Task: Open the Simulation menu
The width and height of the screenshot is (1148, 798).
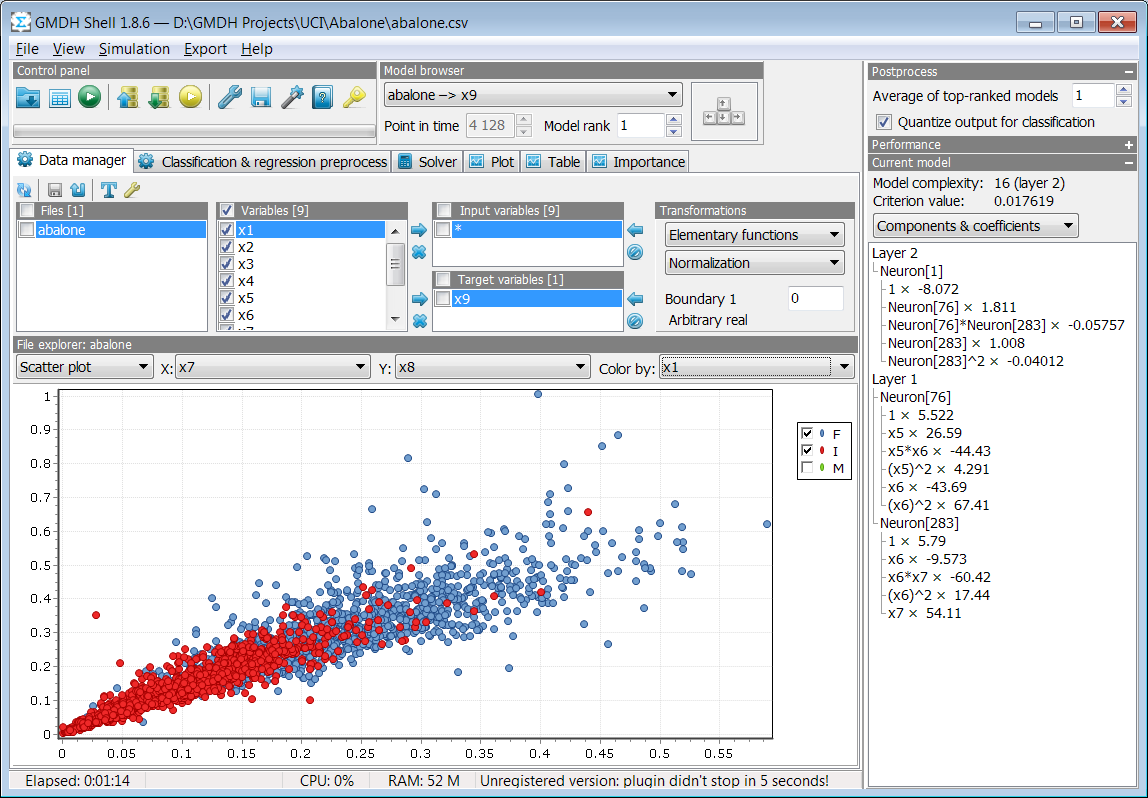Action: 134,49
